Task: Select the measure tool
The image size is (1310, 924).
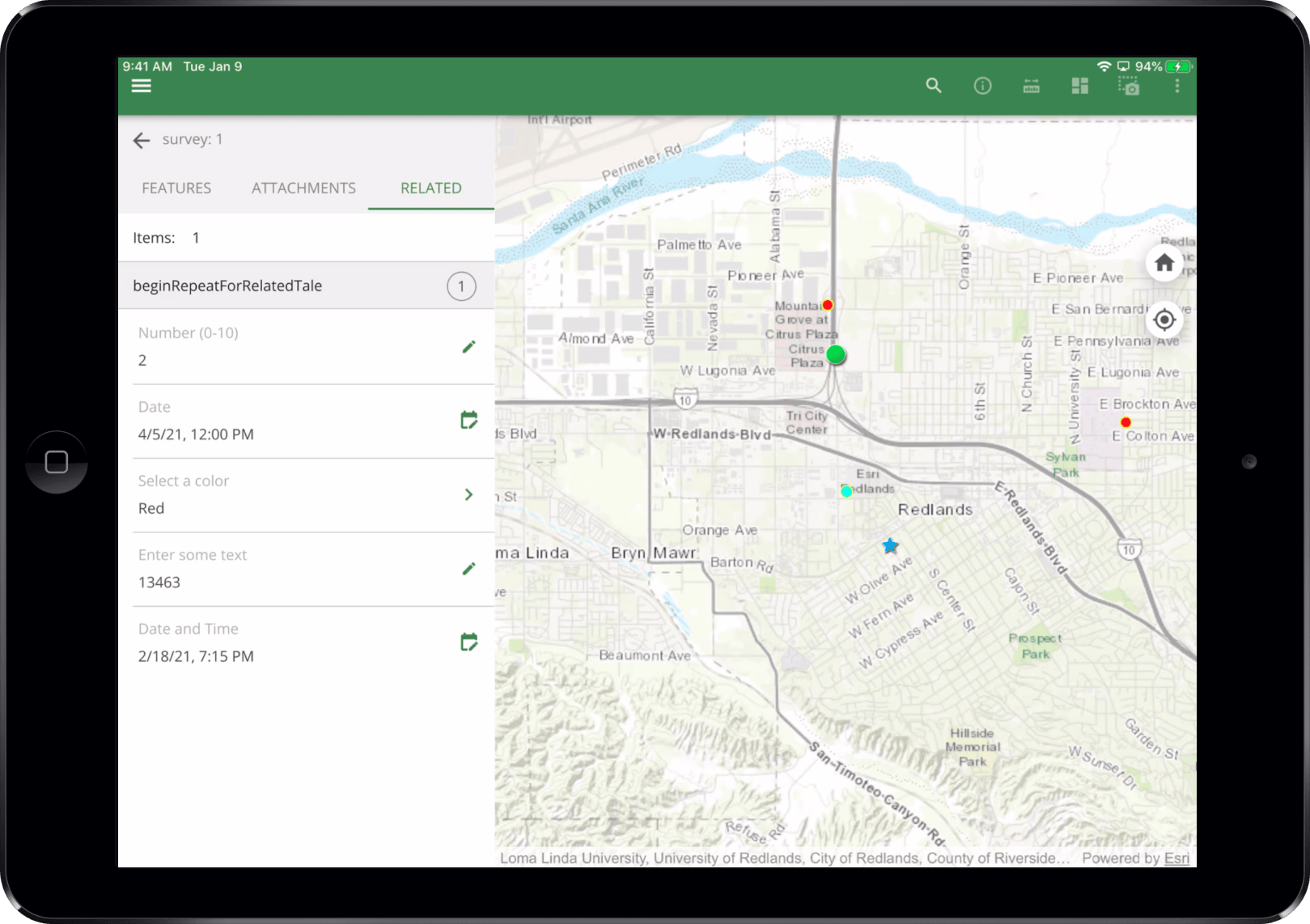Action: point(1031,85)
